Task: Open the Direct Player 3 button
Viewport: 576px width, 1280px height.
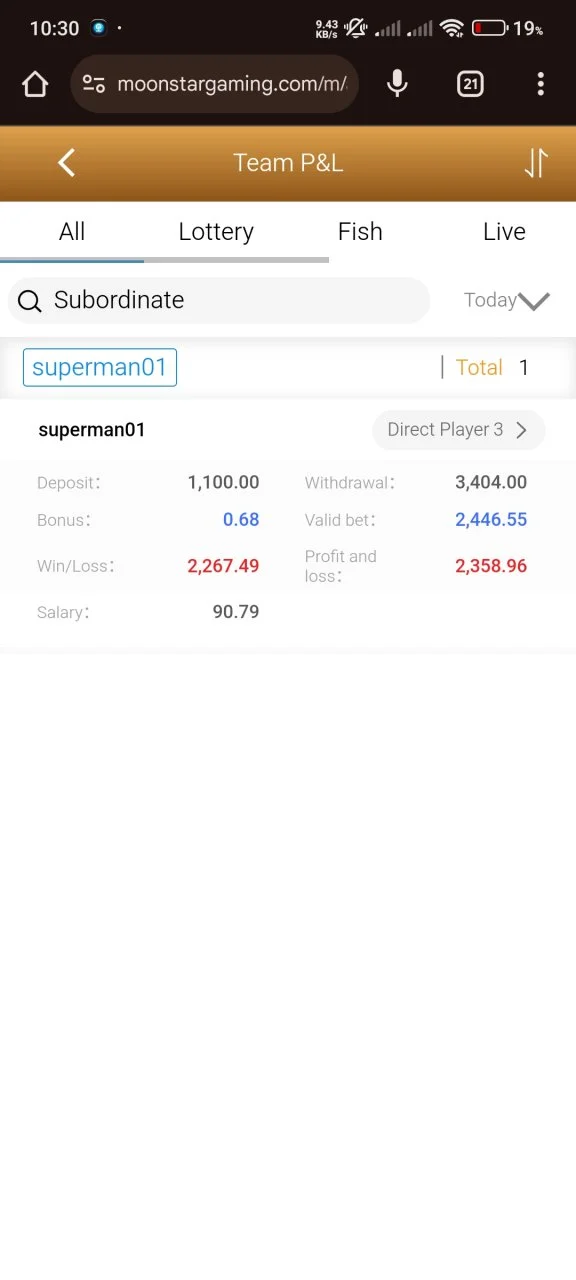Action: 459,430
